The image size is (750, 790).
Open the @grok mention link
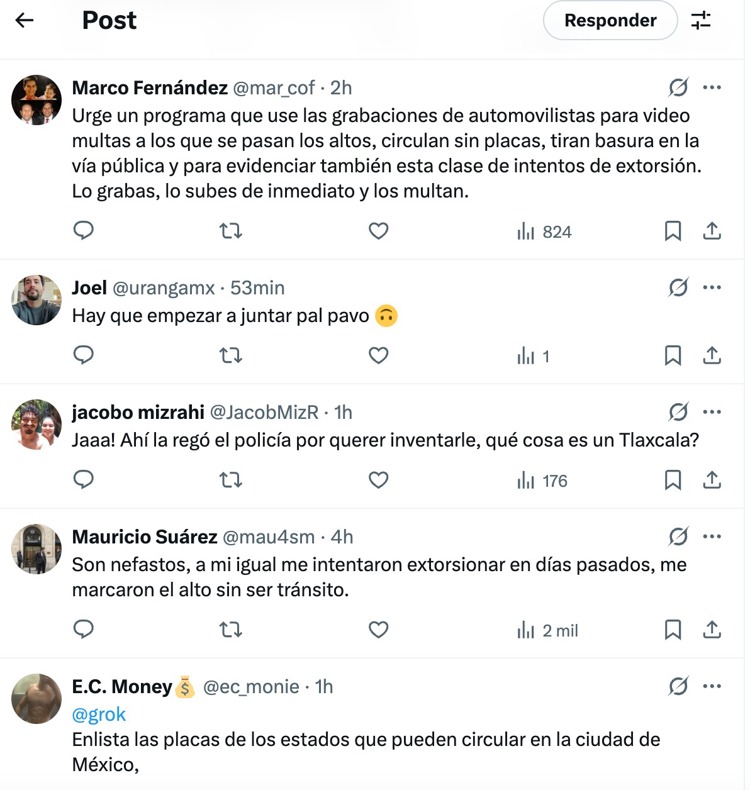tap(99, 714)
